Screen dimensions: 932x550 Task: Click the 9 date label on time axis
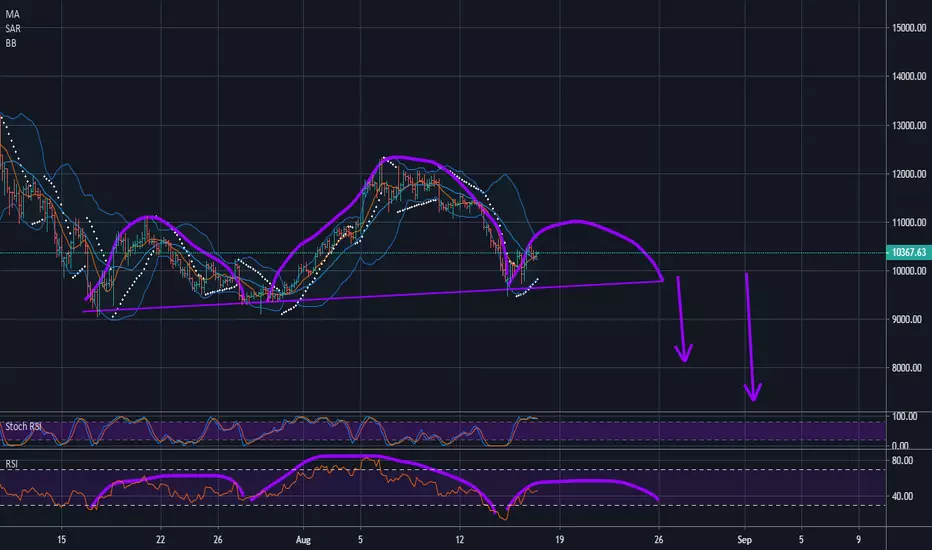click(858, 540)
